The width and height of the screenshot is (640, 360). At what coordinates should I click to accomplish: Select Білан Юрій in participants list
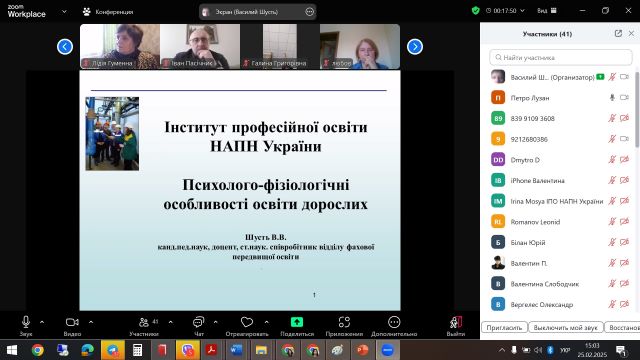pos(559,242)
